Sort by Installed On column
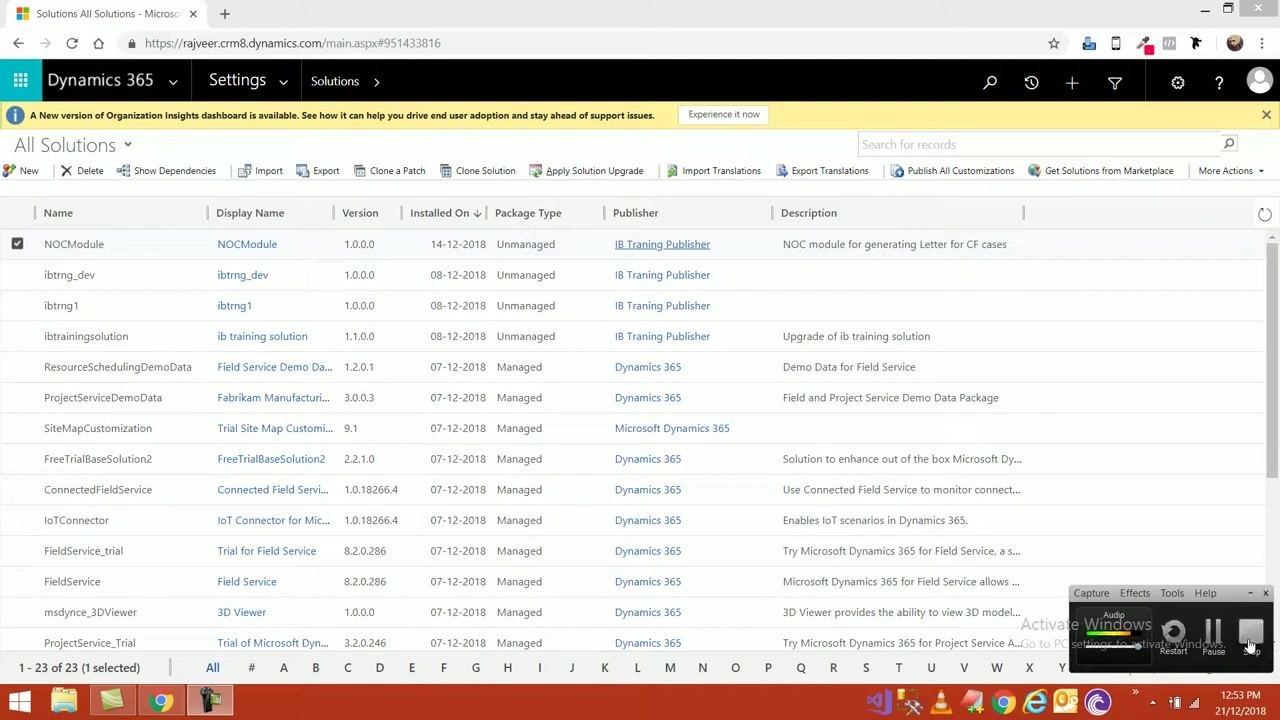The width and height of the screenshot is (1280, 720). [446, 213]
